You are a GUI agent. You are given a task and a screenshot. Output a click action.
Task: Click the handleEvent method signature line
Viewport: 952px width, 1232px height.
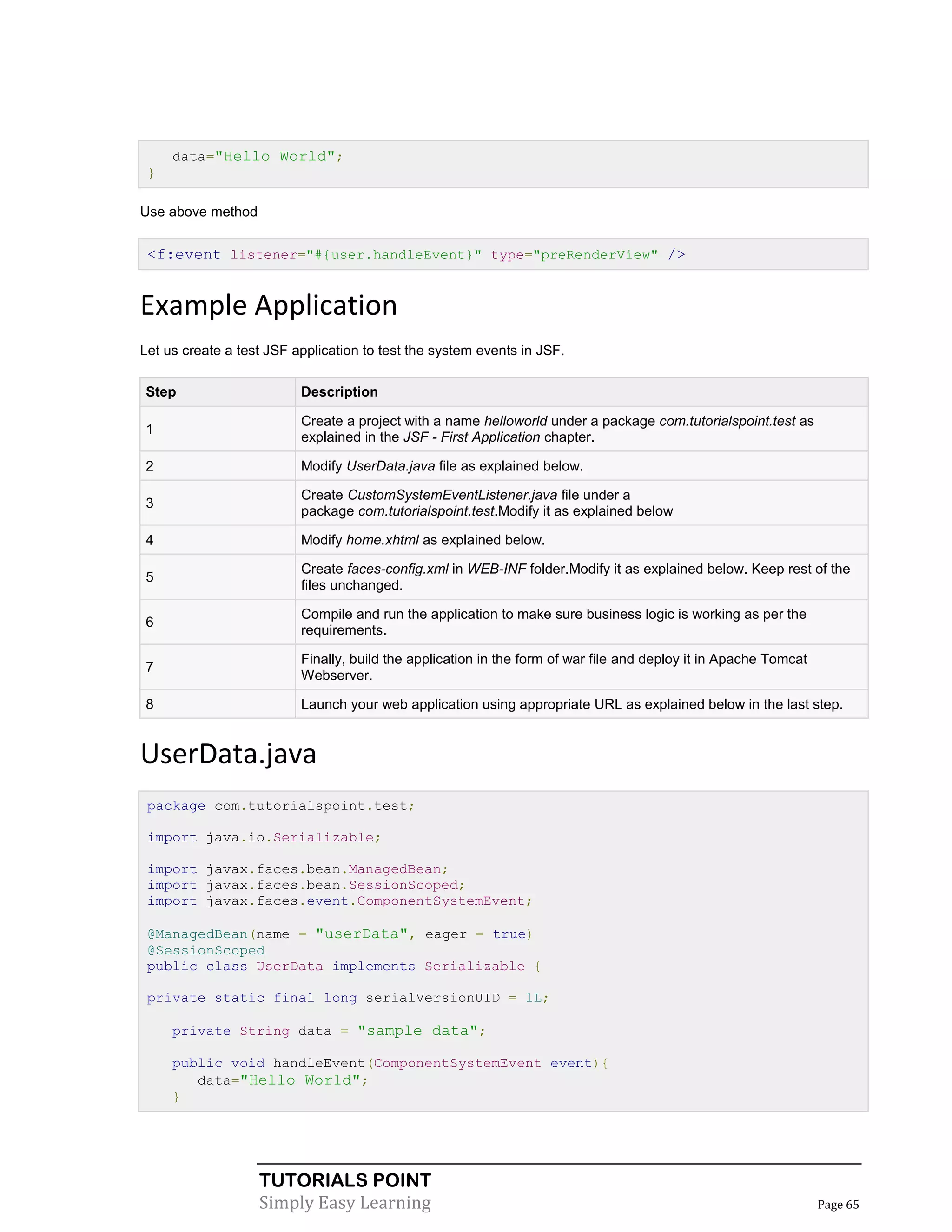coord(390,1063)
